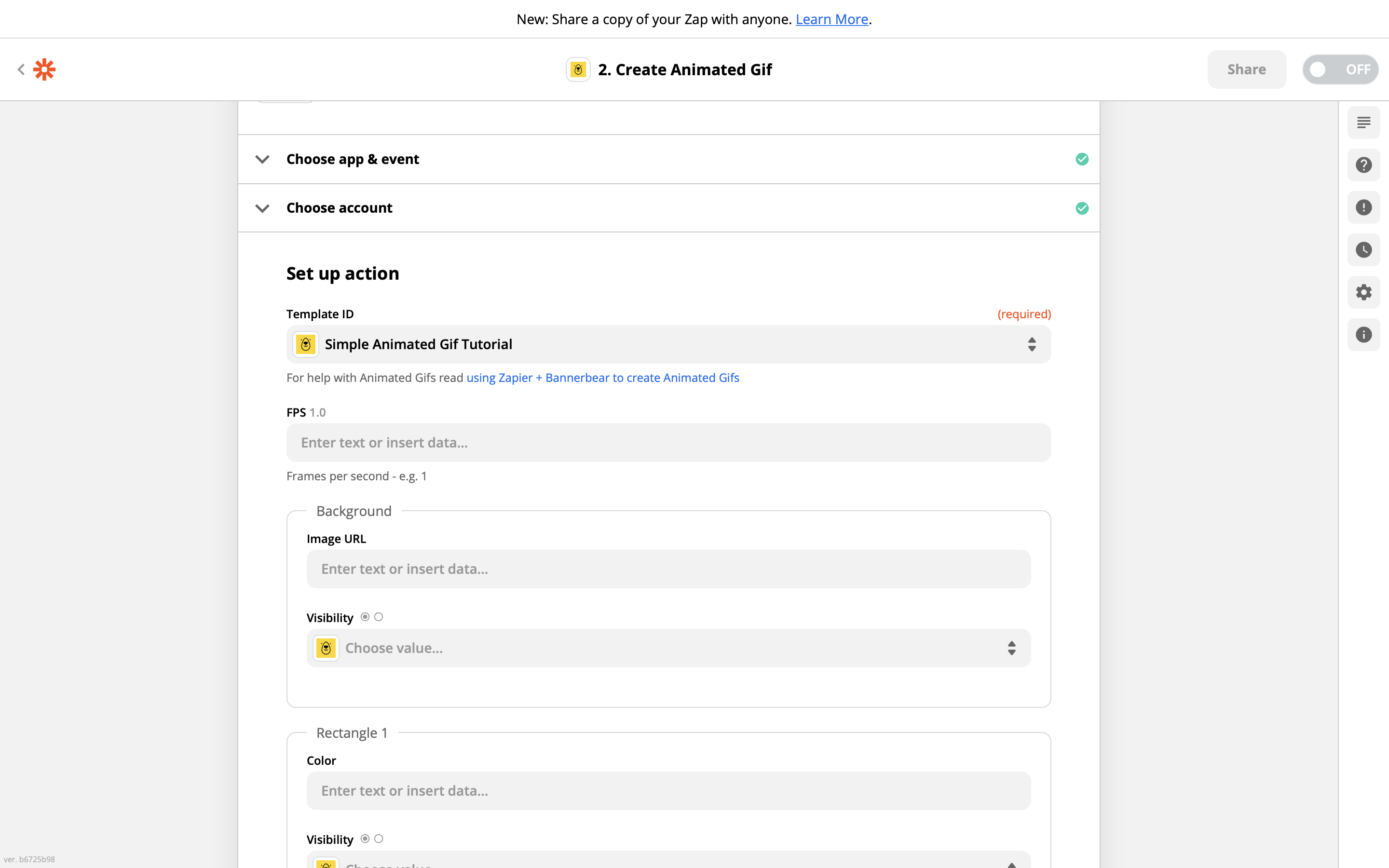Open the Learn More link in the banner
The height and width of the screenshot is (868, 1389).
click(831, 19)
